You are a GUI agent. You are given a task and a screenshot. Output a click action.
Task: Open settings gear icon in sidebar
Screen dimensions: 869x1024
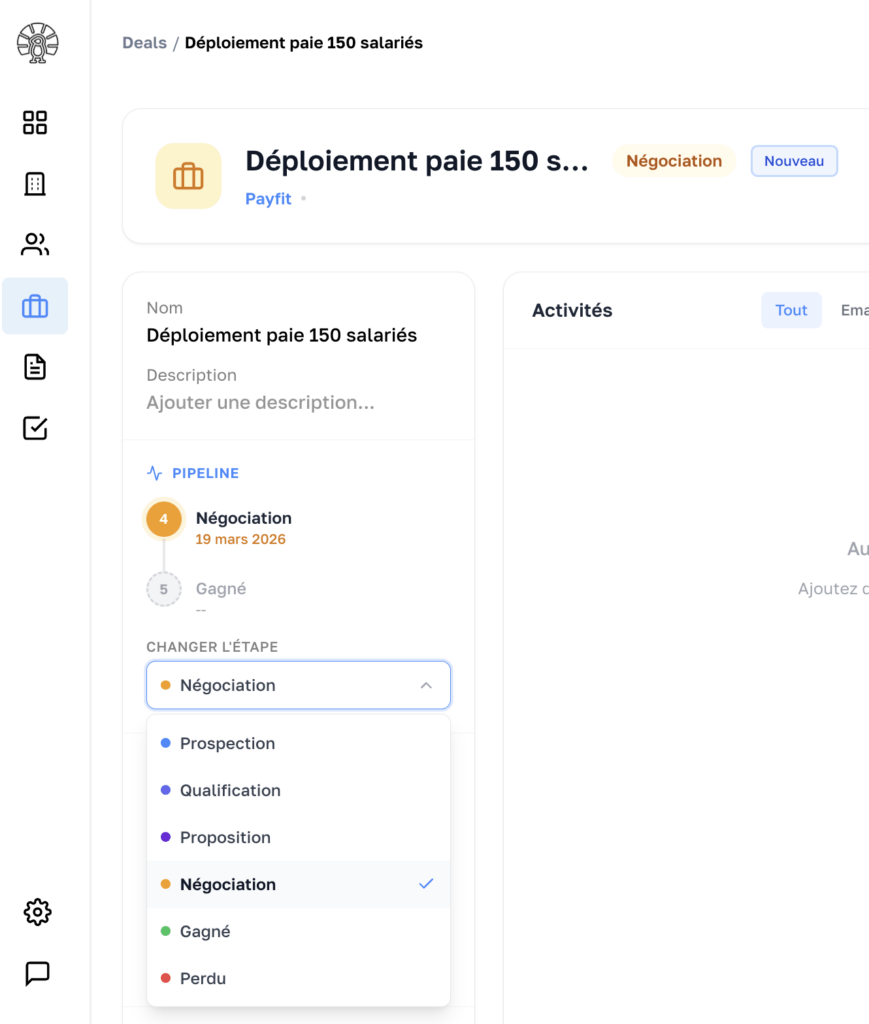[x=37, y=912]
